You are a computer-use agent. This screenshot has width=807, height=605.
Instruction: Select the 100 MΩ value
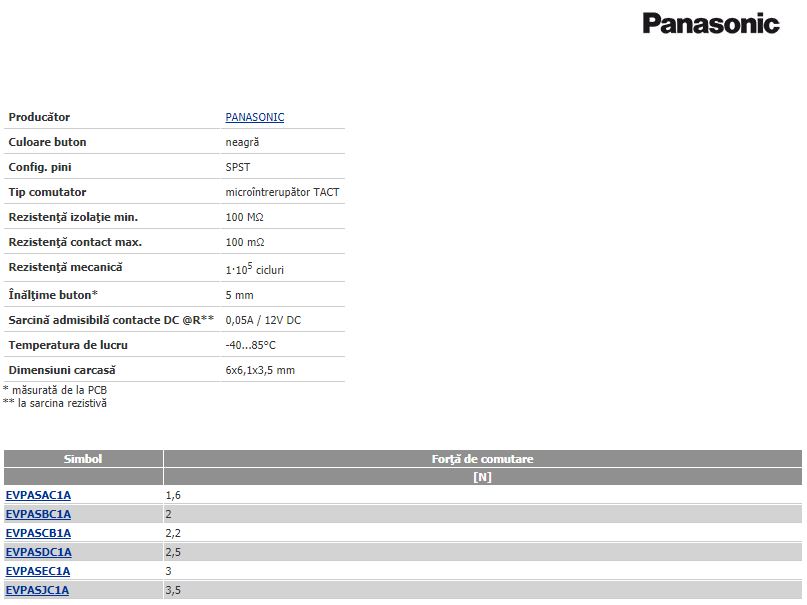click(x=244, y=218)
